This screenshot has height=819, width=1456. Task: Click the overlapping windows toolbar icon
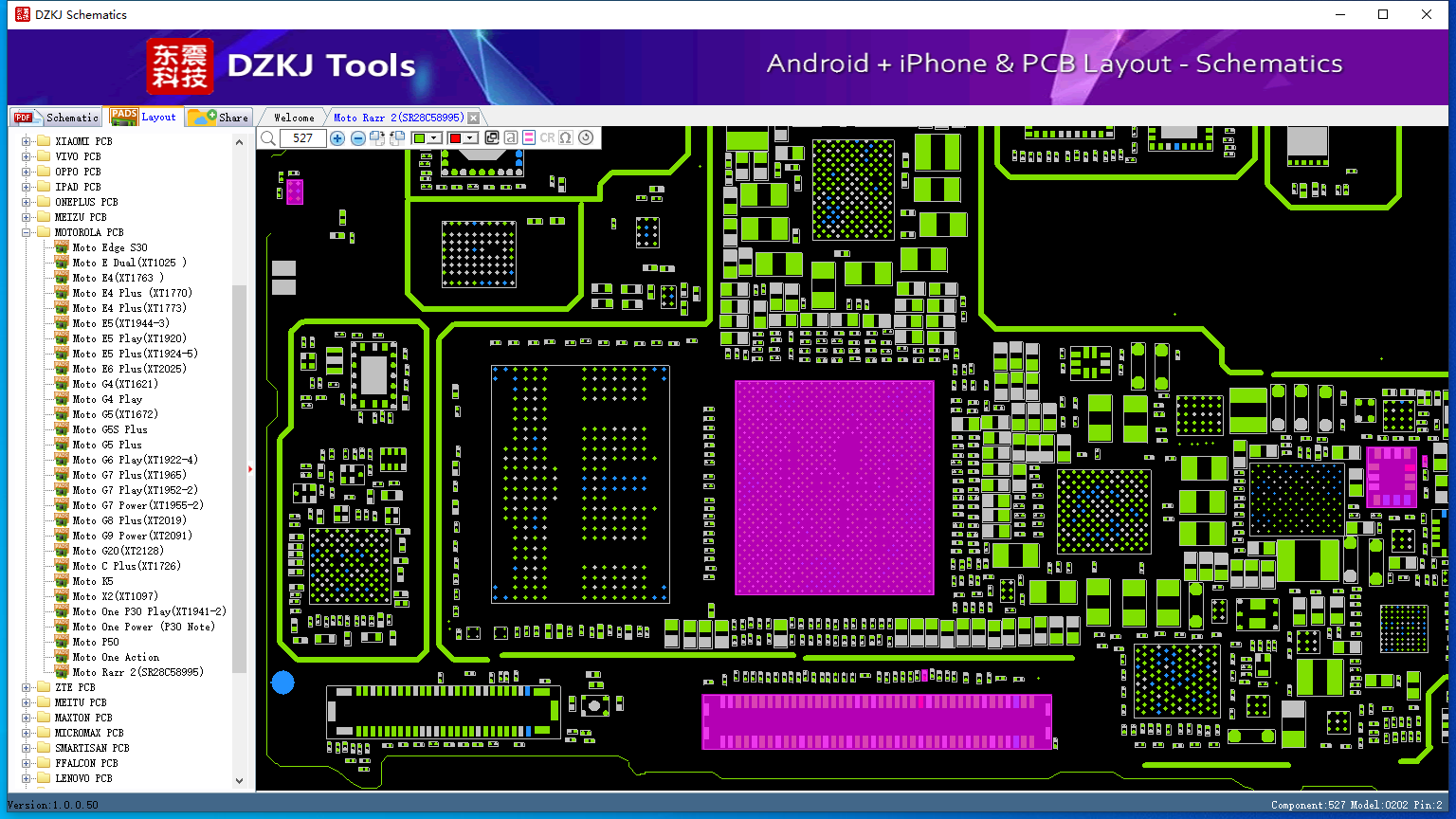tap(492, 137)
